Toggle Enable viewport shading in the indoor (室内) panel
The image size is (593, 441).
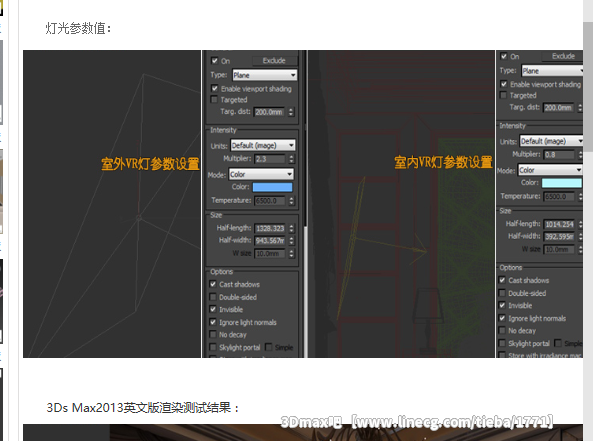(x=504, y=84)
